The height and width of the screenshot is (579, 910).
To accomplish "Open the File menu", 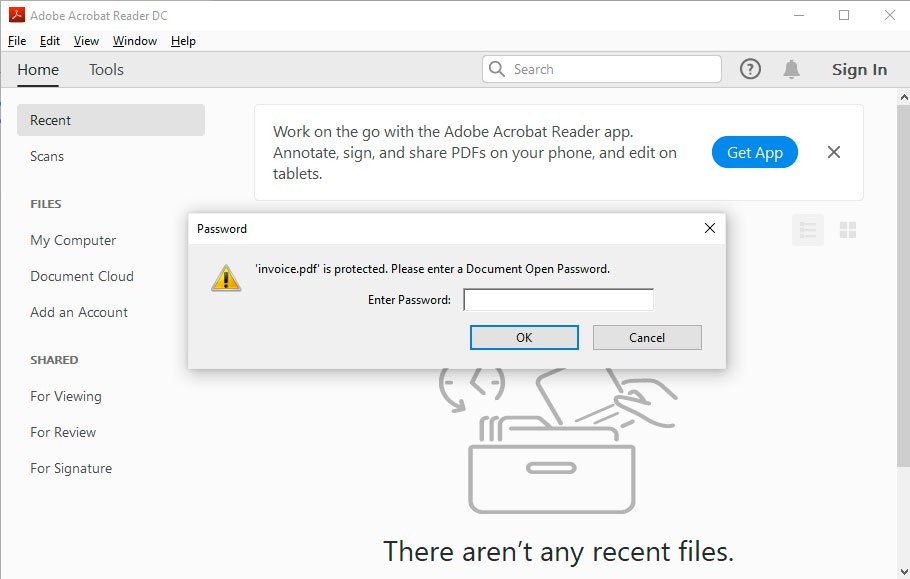I will (16, 41).
